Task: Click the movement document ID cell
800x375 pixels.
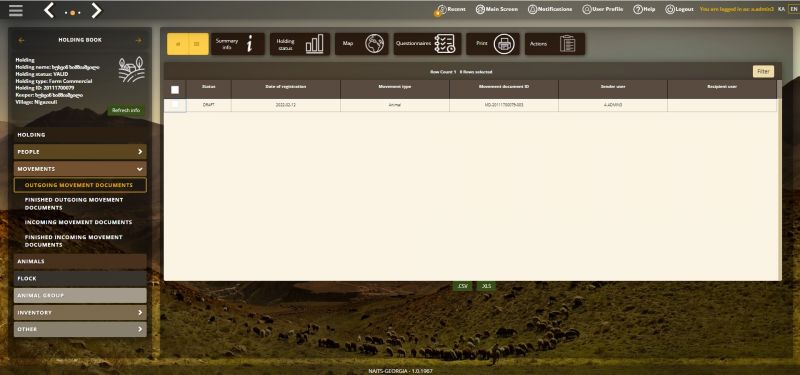Action: 504,105
